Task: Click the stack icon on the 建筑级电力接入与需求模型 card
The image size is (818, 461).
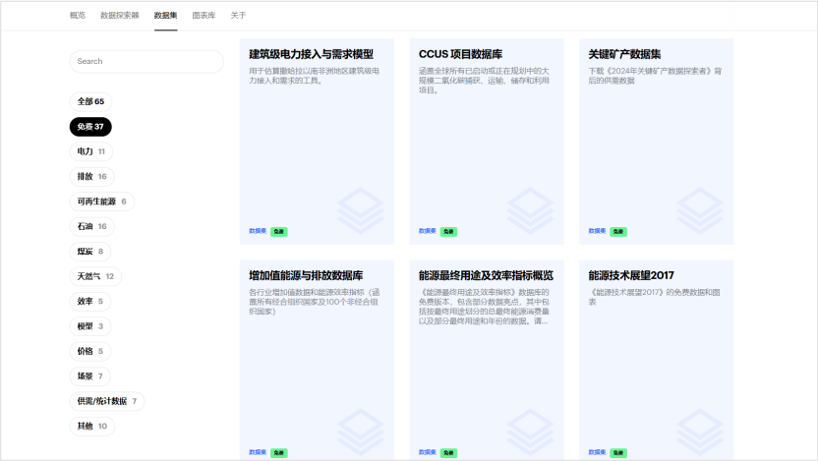Action: coord(360,210)
